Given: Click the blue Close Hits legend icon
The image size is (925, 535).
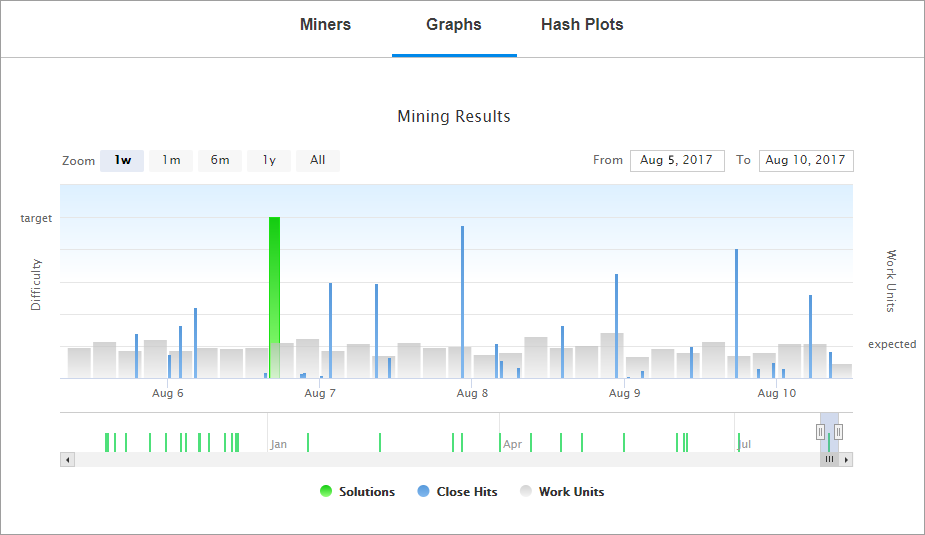Looking at the screenshot, I should coord(423,491).
